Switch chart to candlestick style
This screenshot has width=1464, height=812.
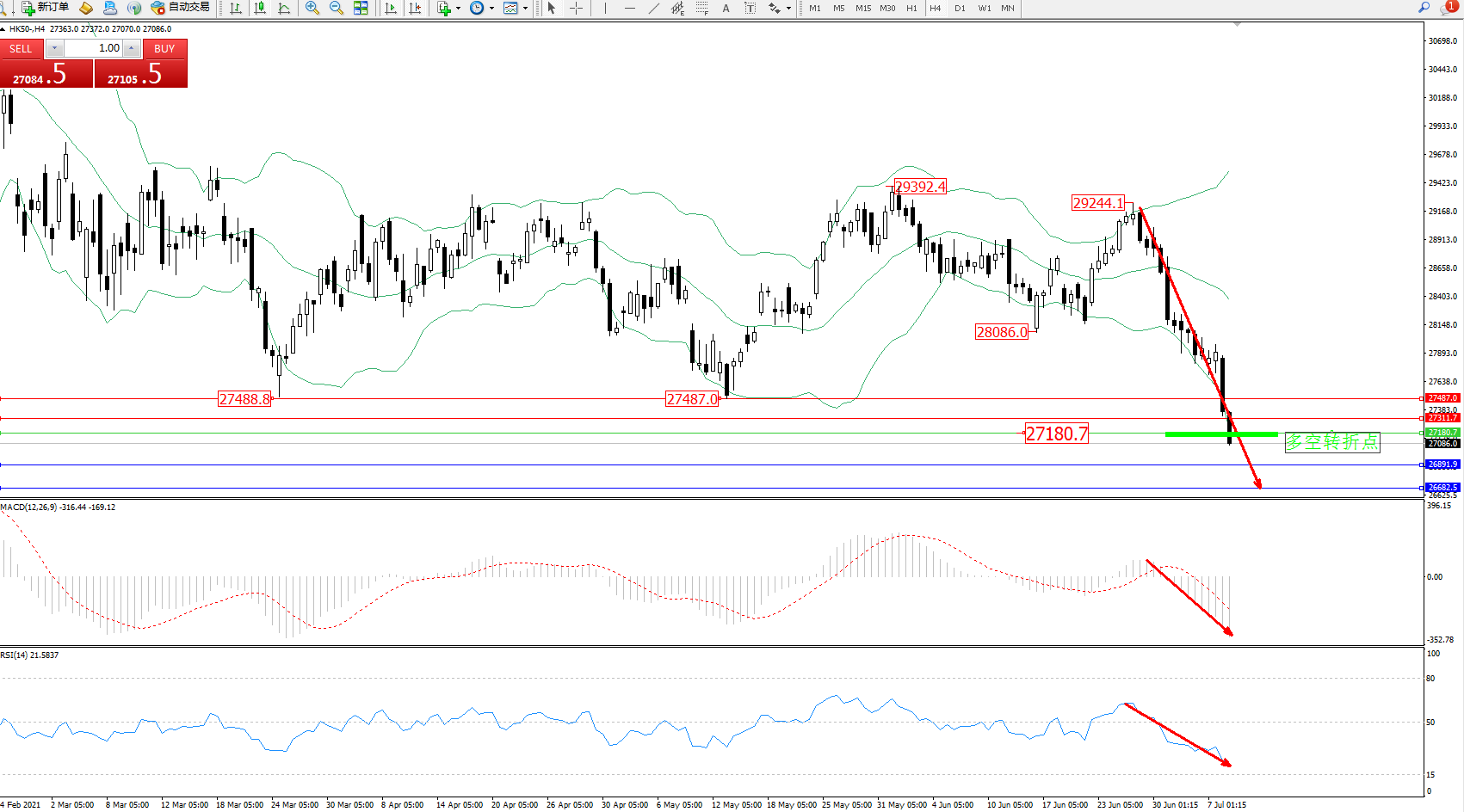(260, 8)
